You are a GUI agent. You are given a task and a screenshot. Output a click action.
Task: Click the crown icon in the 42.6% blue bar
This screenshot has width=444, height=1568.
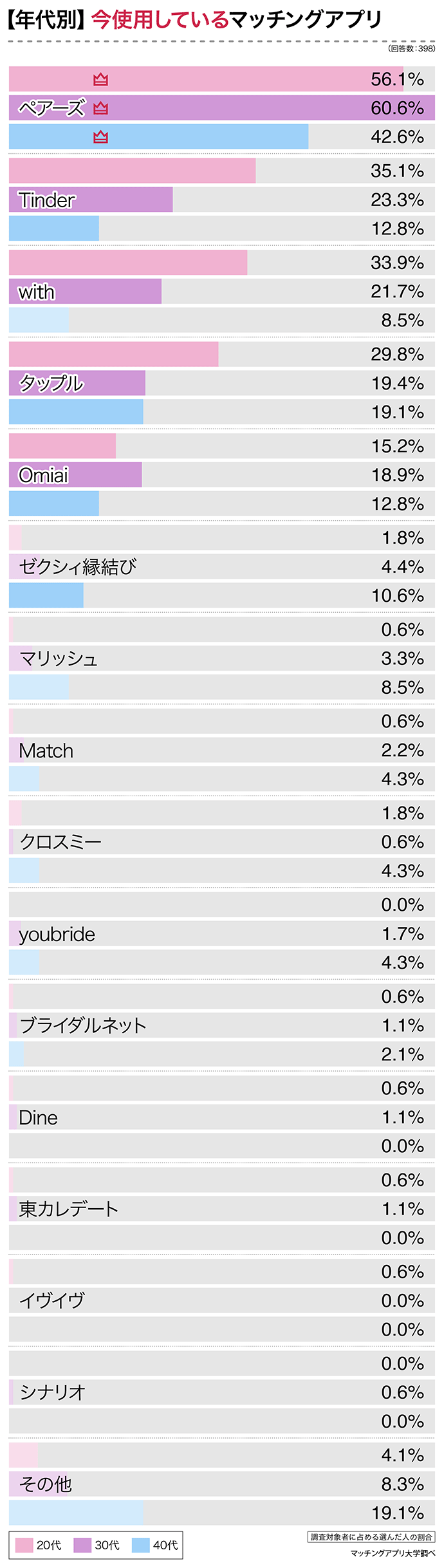(x=100, y=137)
